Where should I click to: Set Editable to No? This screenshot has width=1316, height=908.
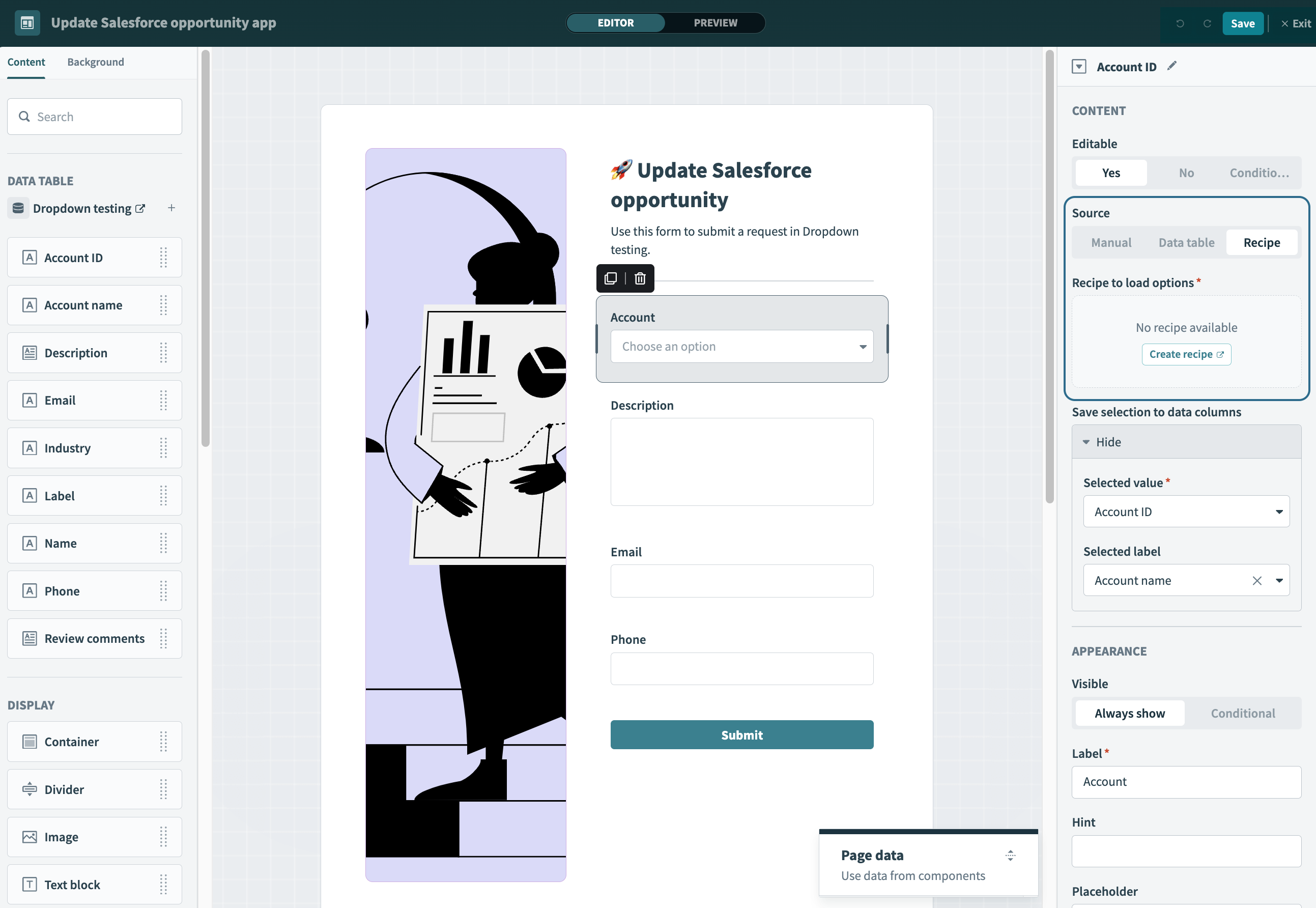click(1186, 173)
